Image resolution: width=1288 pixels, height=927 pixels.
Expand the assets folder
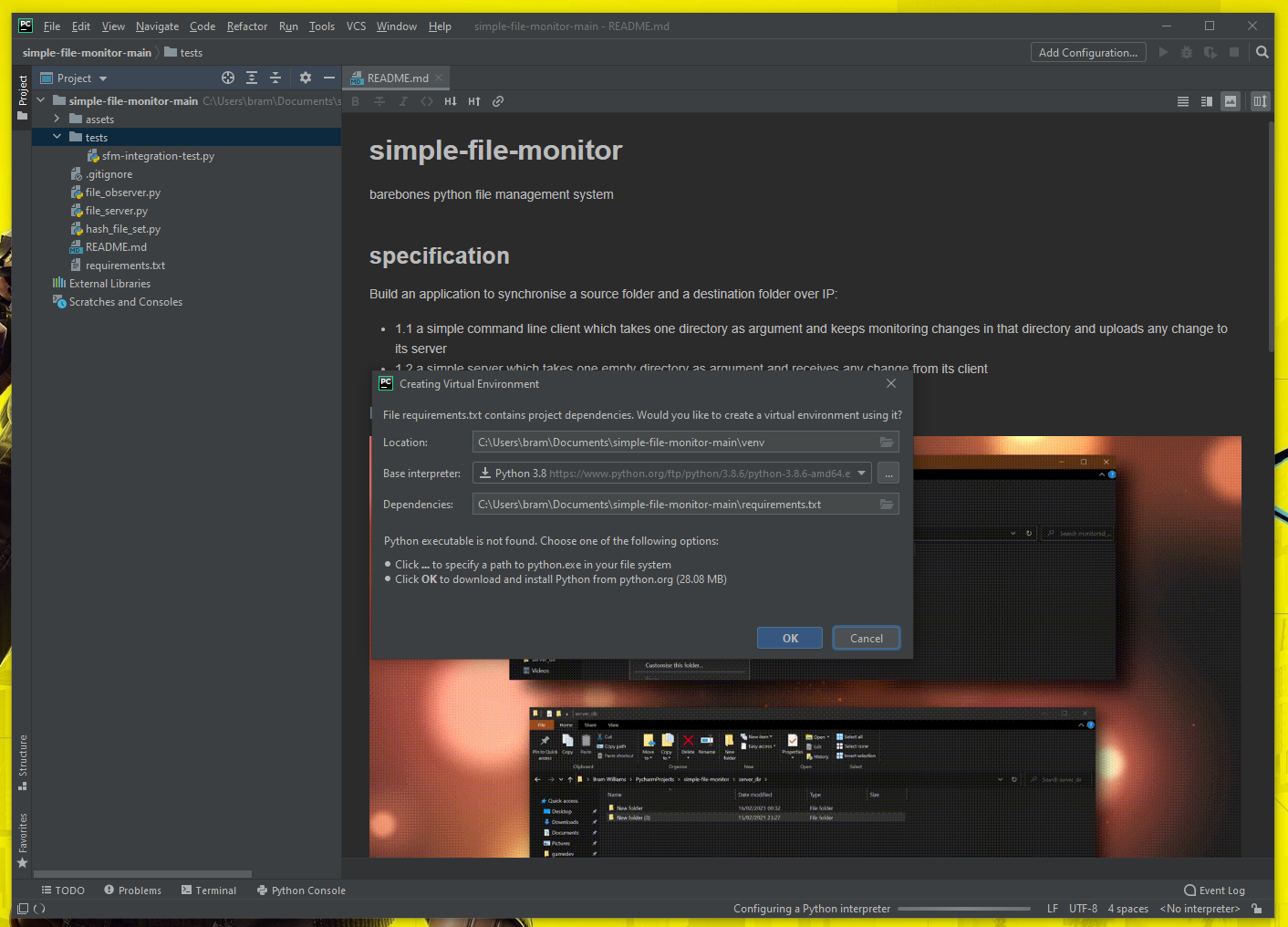click(57, 119)
